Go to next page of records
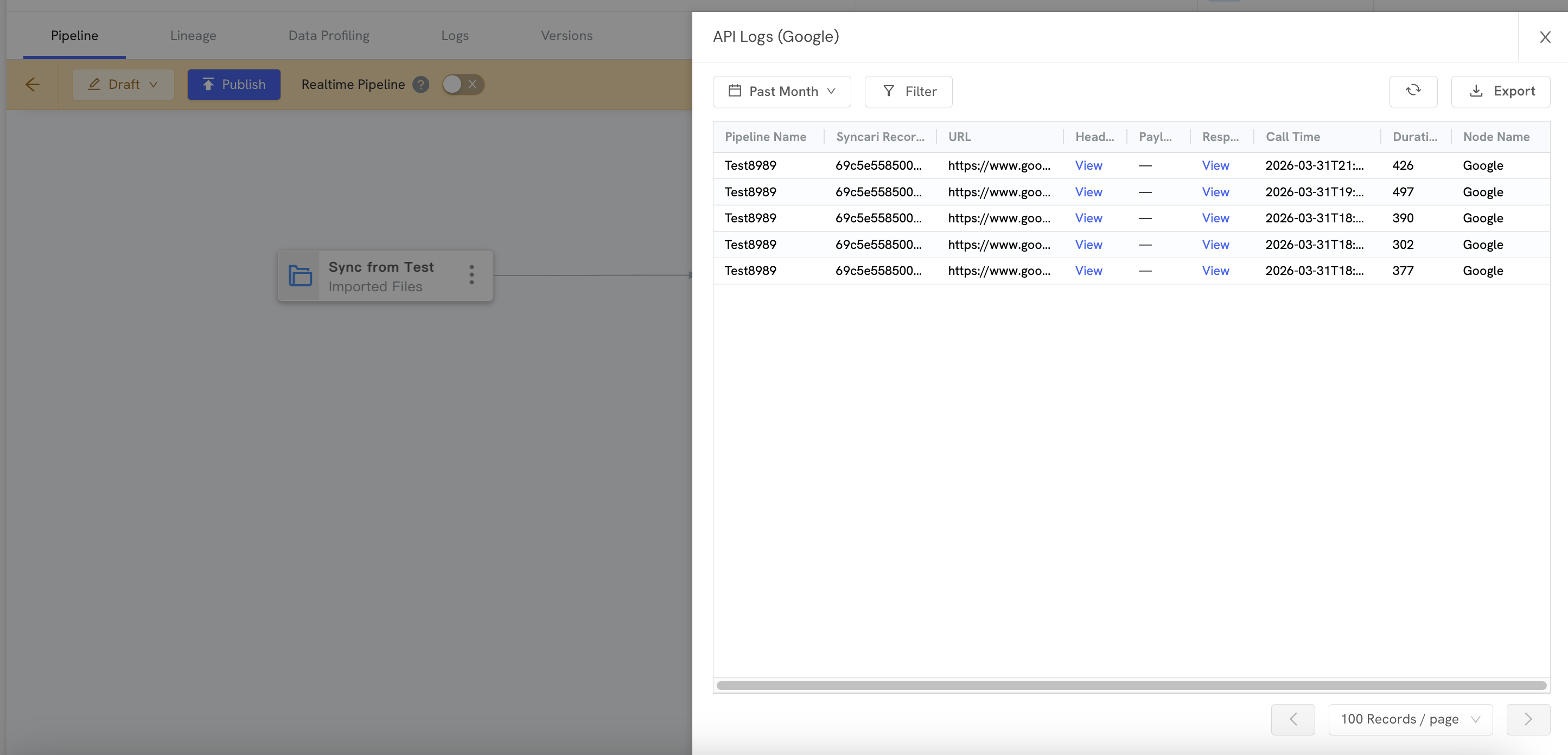Image resolution: width=1568 pixels, height=755 pixels. click(x=1528, y=719)
